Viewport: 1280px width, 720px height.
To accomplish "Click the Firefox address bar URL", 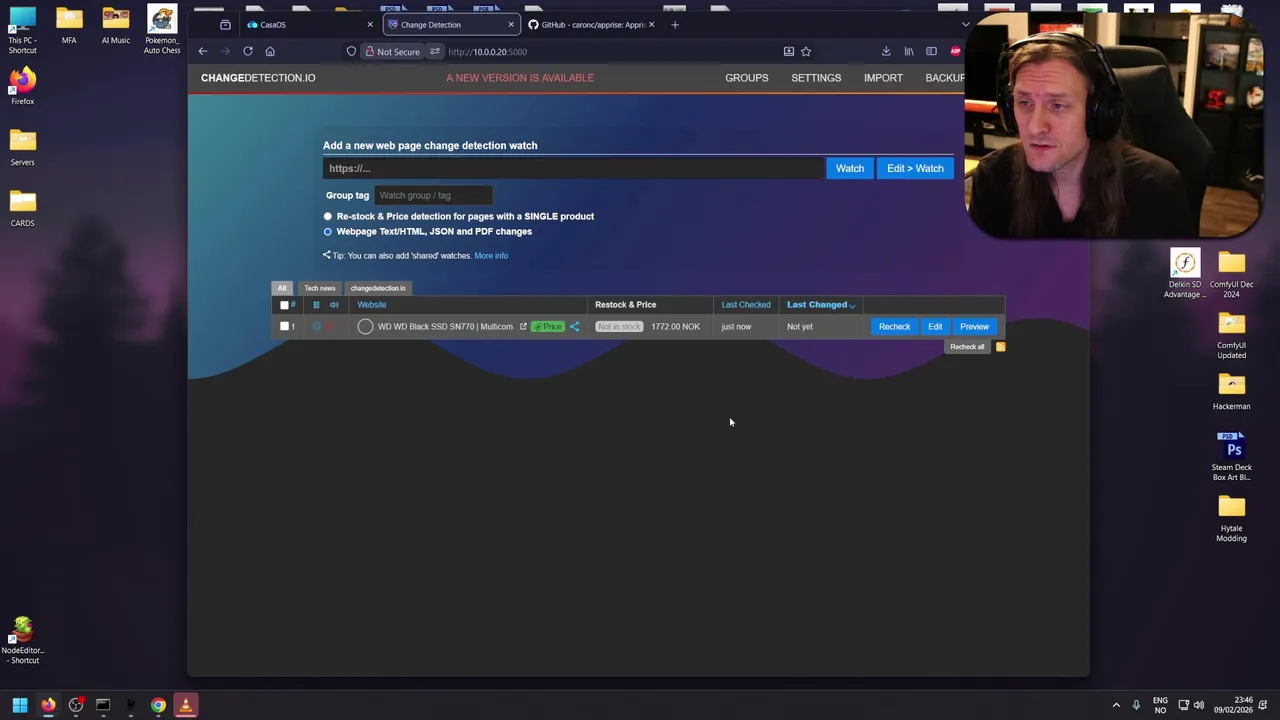I will point(488,51).
